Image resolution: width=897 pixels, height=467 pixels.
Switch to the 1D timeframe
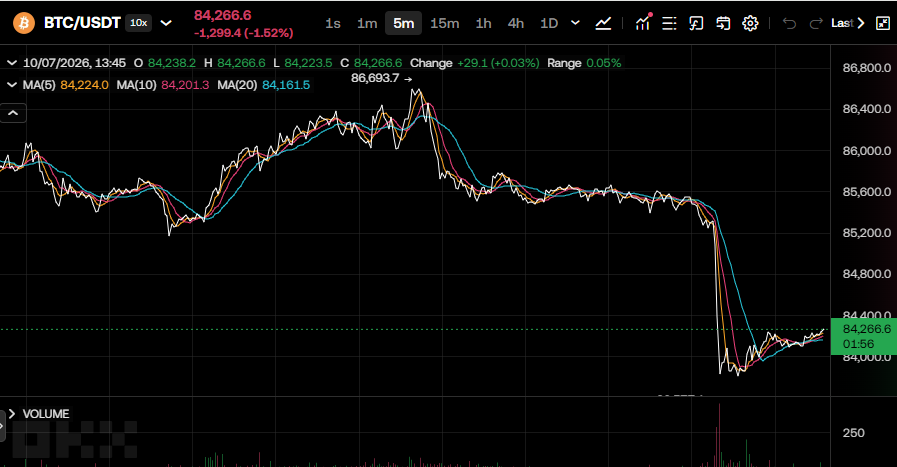coord(549,23)
